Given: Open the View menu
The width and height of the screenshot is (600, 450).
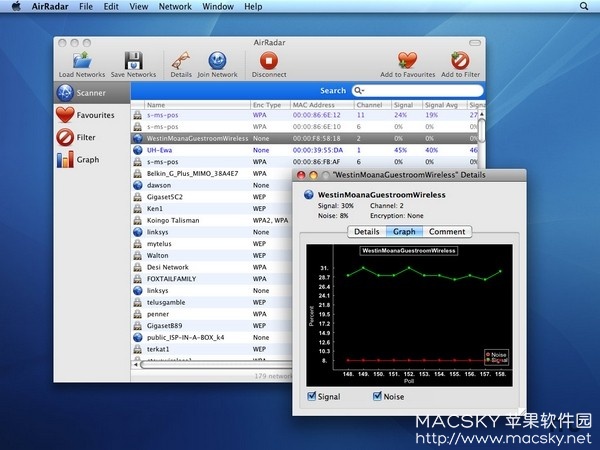Looking at the screenshot, I should coord(139,6).
